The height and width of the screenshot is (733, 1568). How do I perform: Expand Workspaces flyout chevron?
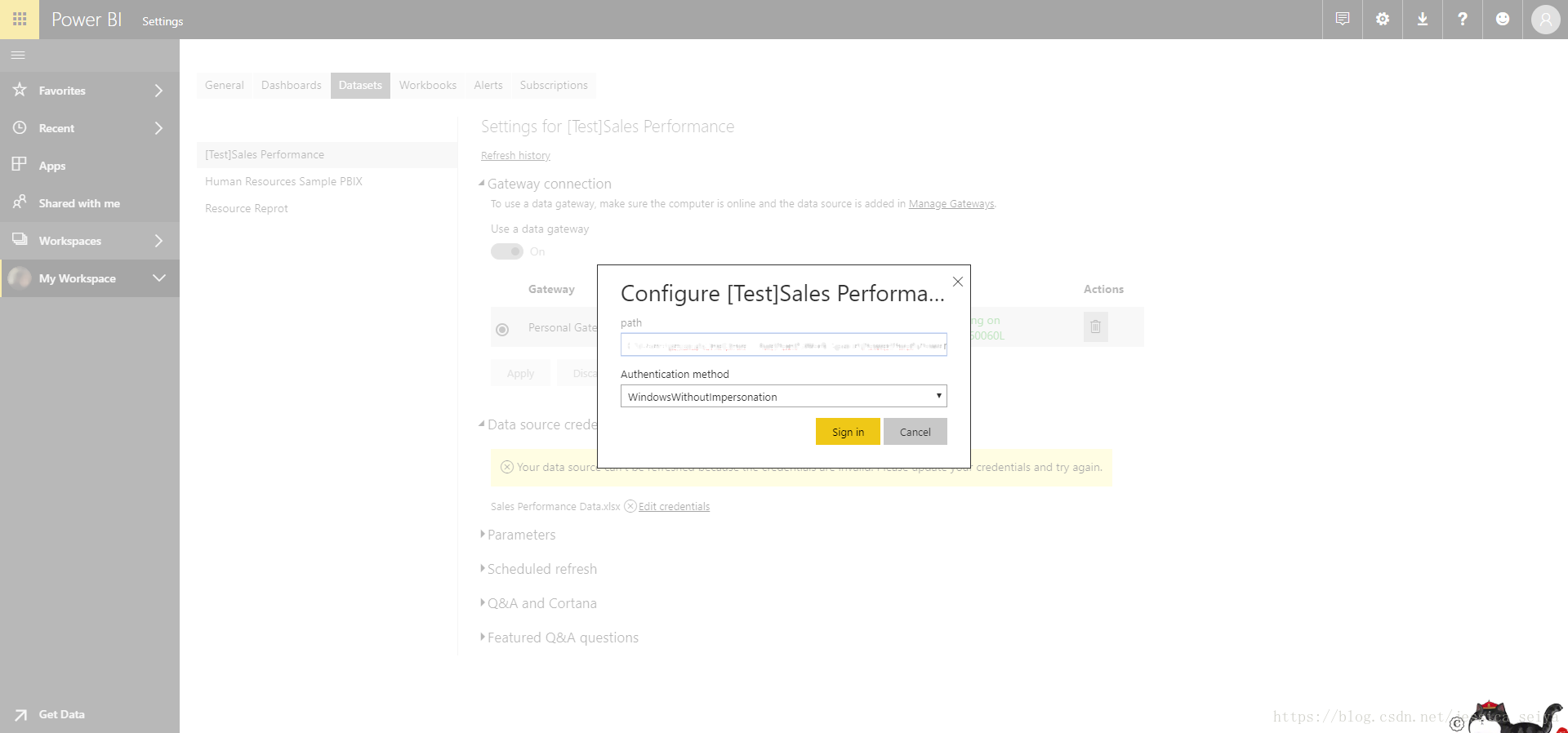[x=158, y=241]
